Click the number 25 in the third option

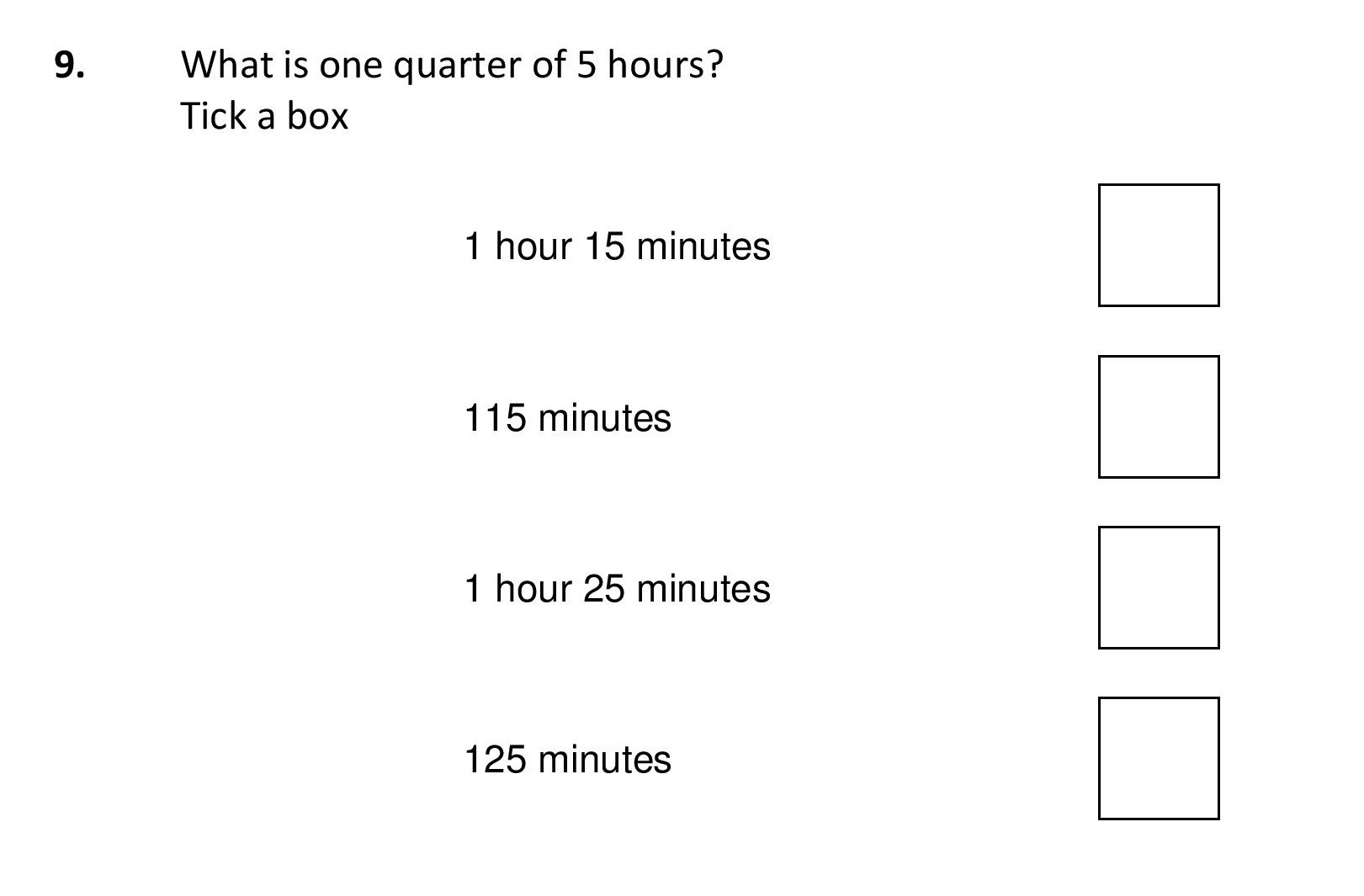point(604,589)
